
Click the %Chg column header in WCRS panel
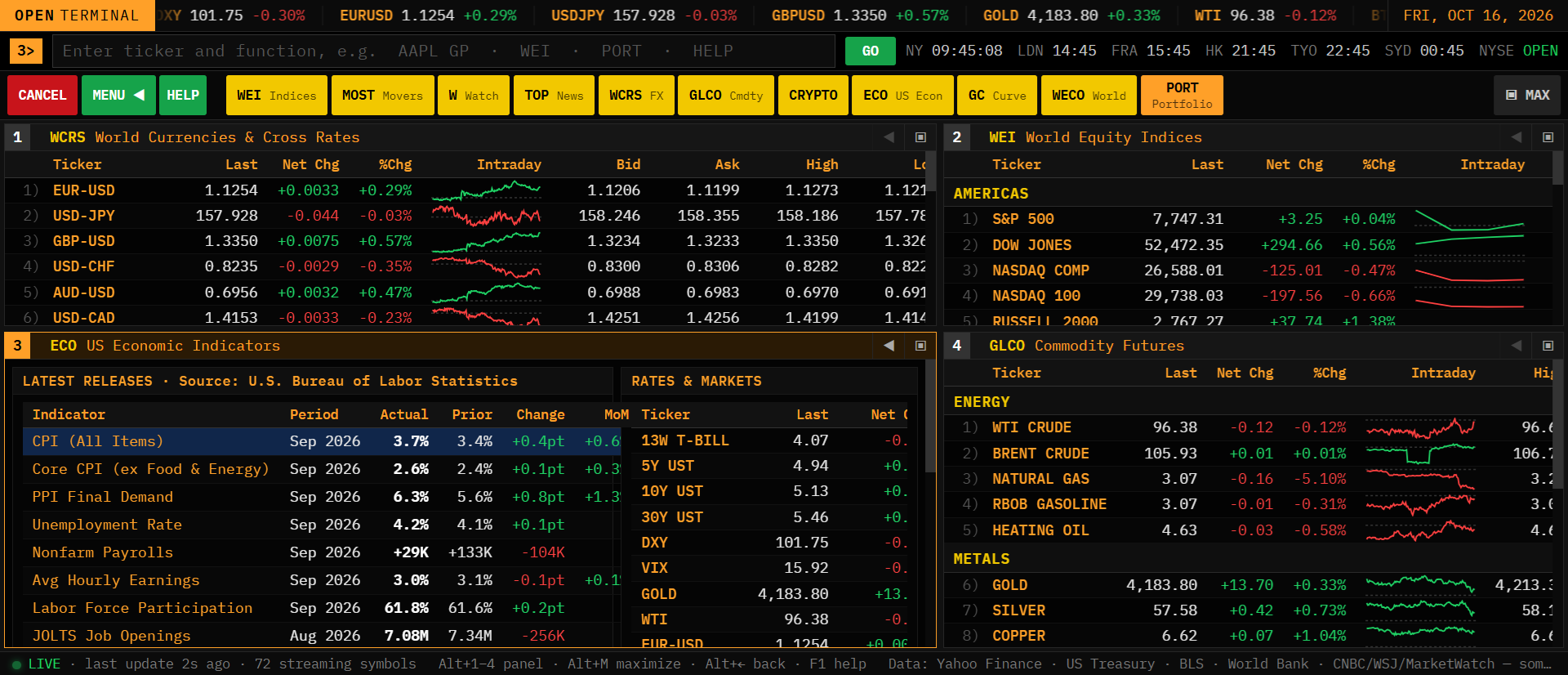(395, 164)
